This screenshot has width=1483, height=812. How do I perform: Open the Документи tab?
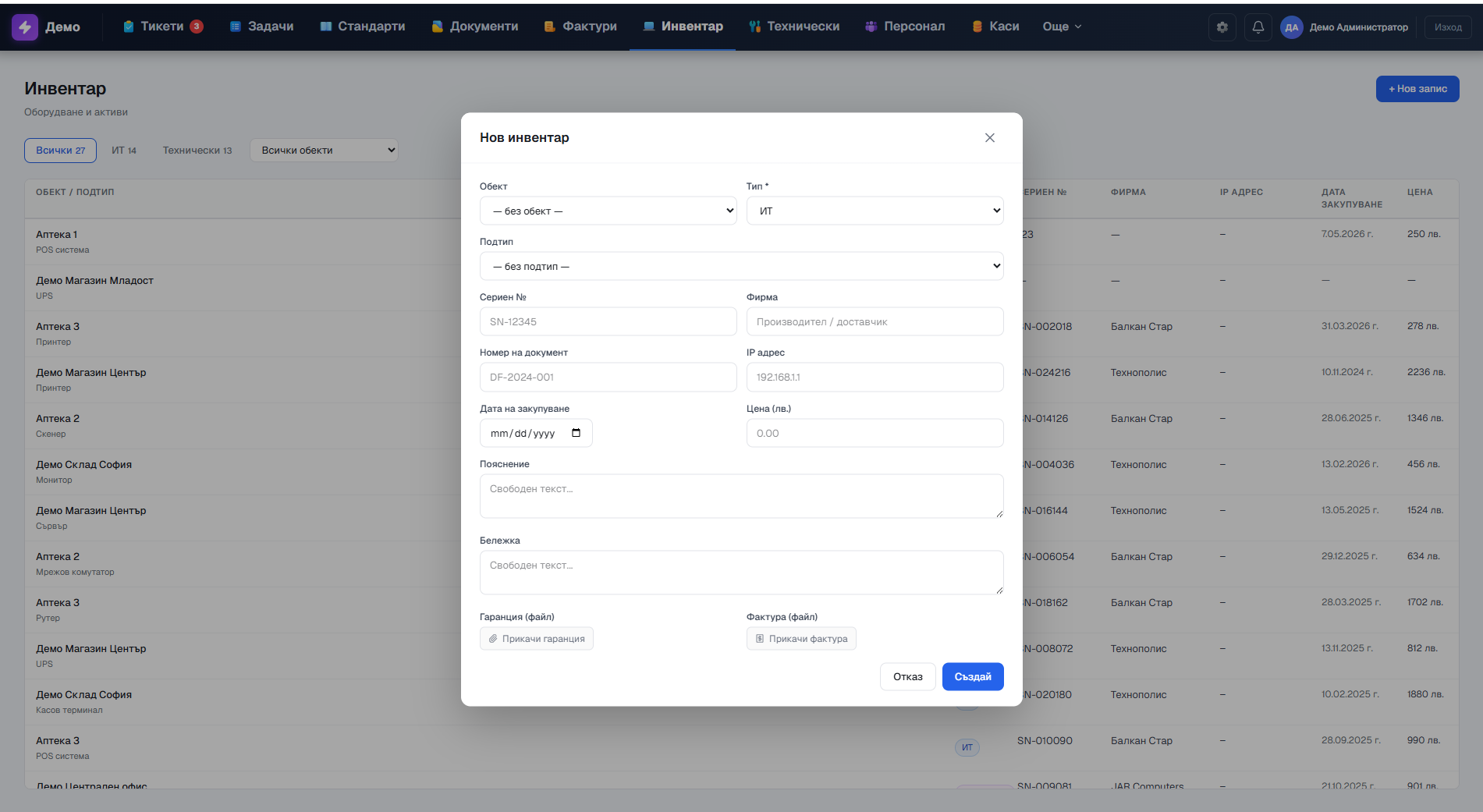pos(475,27)
